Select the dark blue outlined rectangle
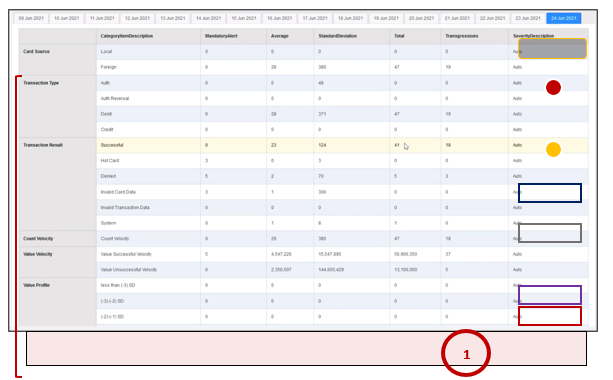The height and width of the screenshot is (380, 613). click(550, 193)
